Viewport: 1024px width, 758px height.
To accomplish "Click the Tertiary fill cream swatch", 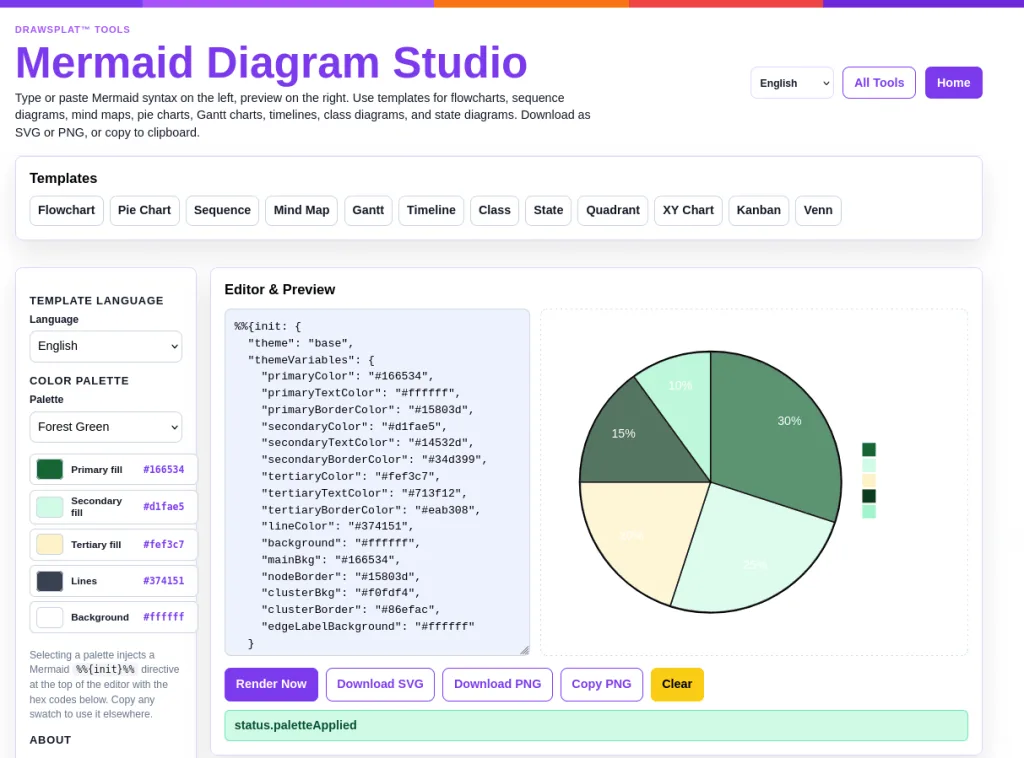I will coord(50,545).
